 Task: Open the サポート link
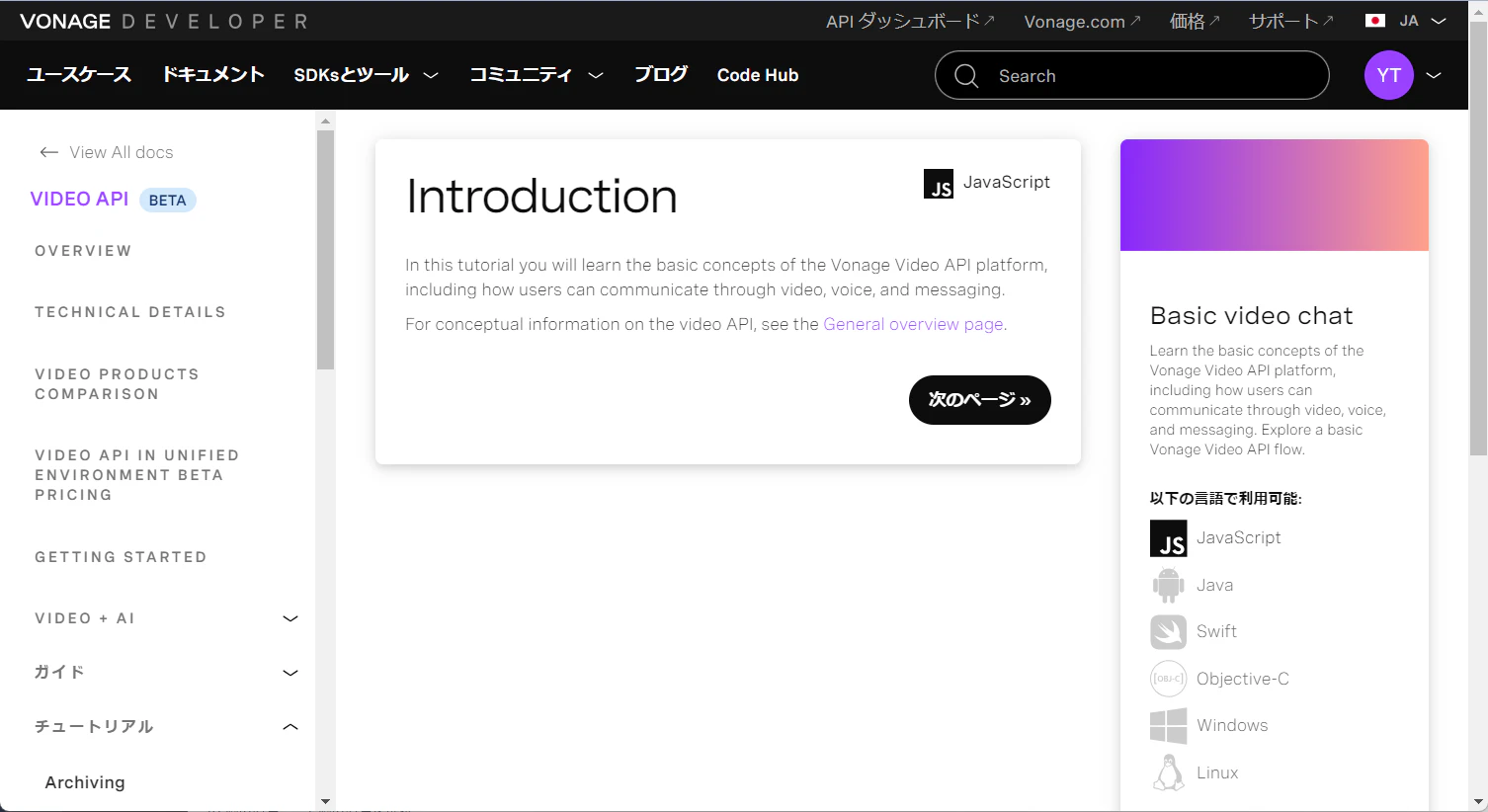tap(1291, 21)
